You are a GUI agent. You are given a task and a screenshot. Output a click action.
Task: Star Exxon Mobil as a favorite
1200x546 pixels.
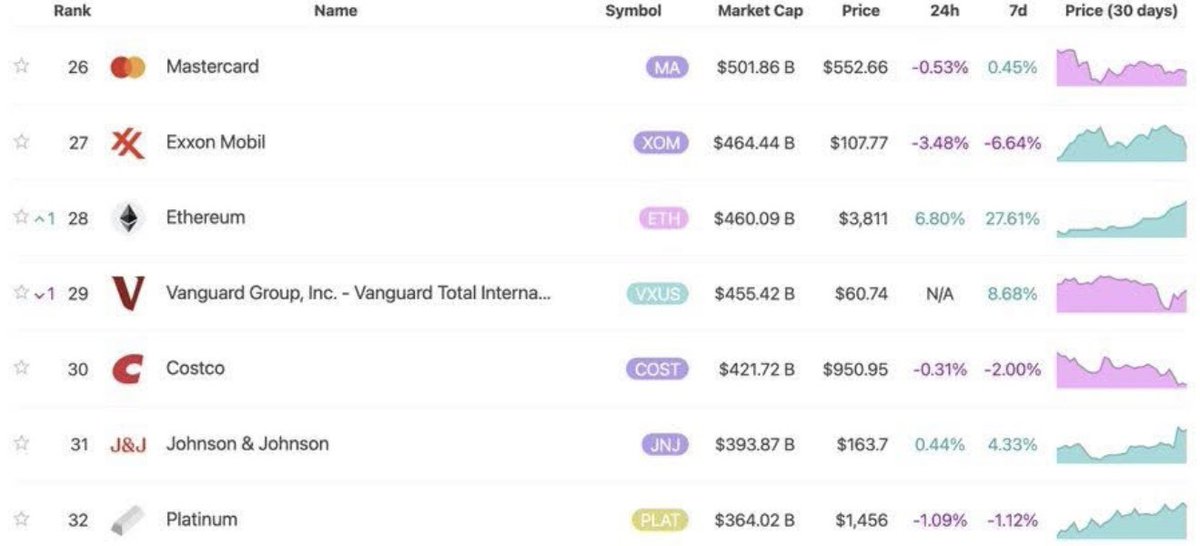(x=21, y=142)
